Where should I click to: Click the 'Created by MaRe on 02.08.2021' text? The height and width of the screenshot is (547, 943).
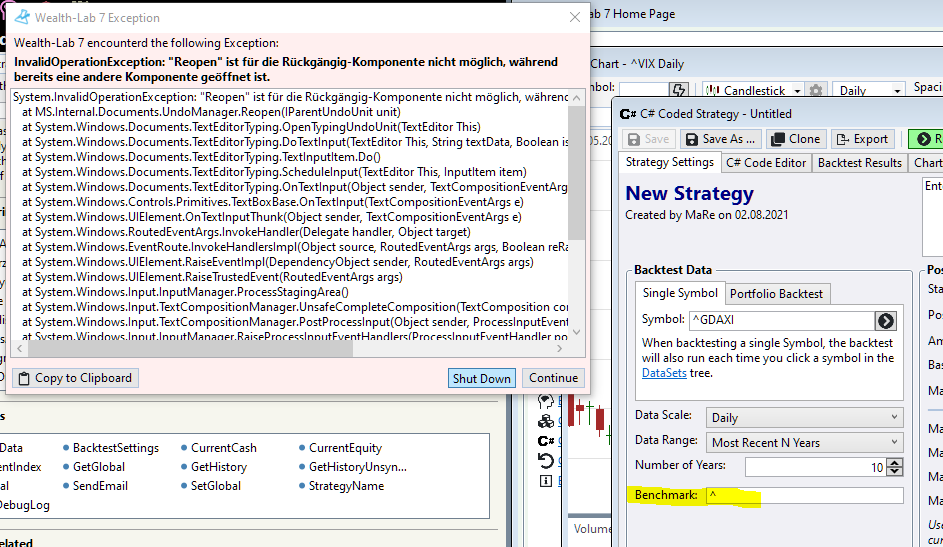pos(707,215)
